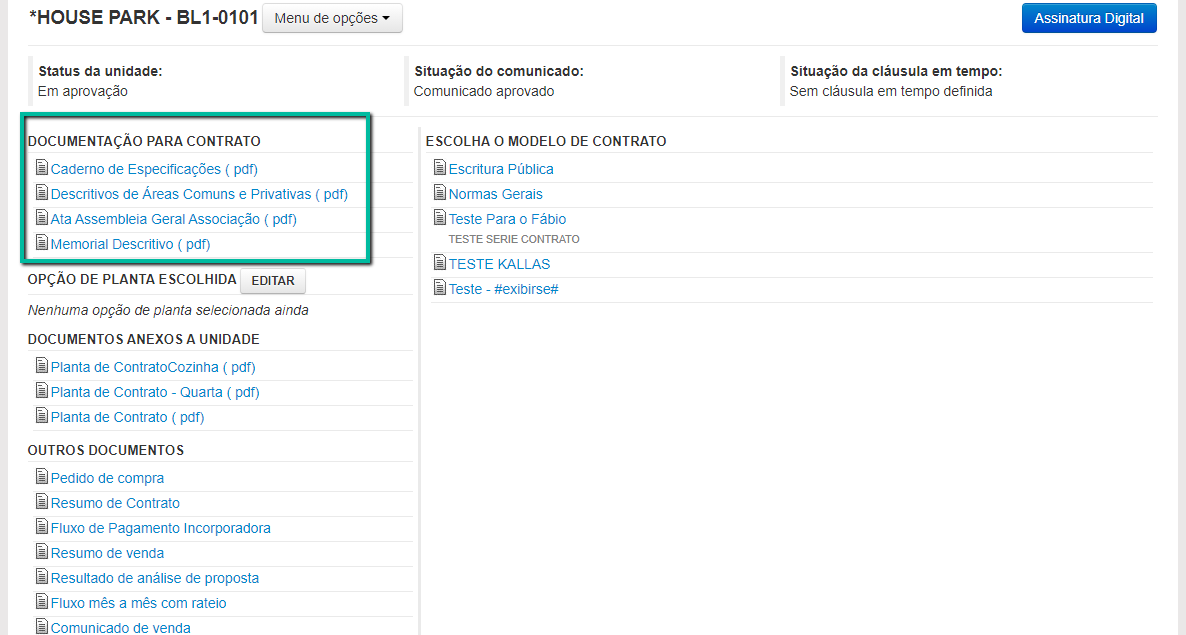Open Descritivos de Áreas Comuns e Privativas pdf

click(x=199, y=194)
